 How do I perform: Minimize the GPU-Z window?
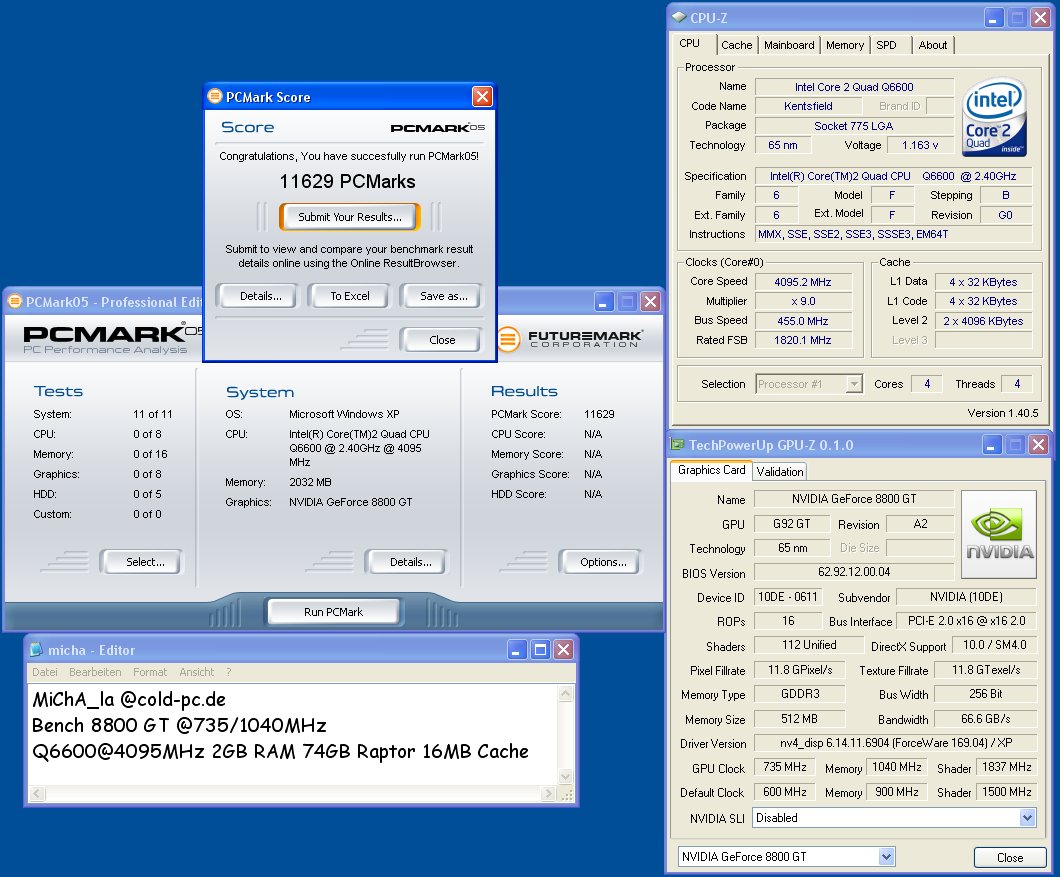(992, 445)
